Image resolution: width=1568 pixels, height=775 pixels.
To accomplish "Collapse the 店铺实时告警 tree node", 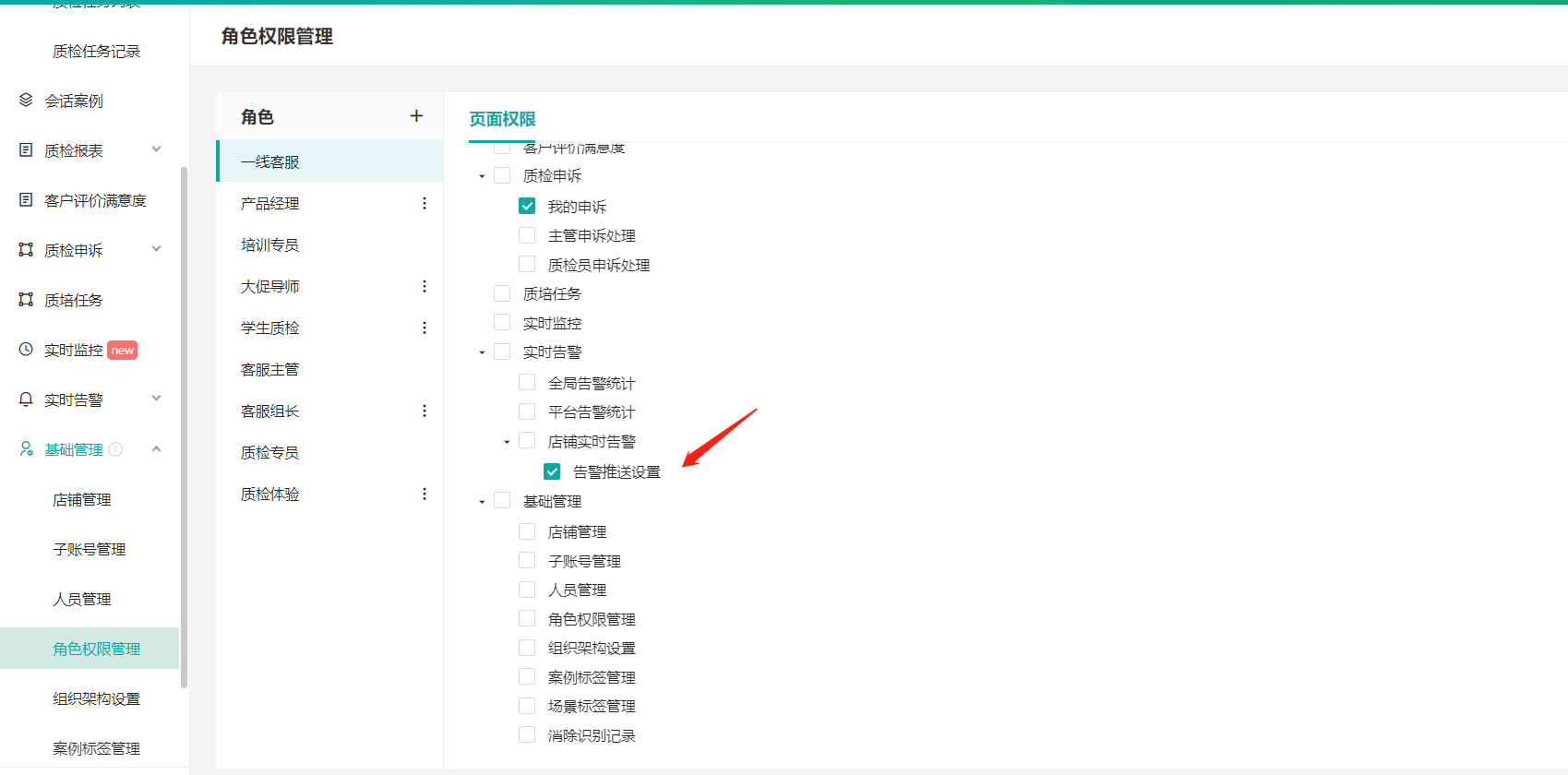I will [507, 442].
